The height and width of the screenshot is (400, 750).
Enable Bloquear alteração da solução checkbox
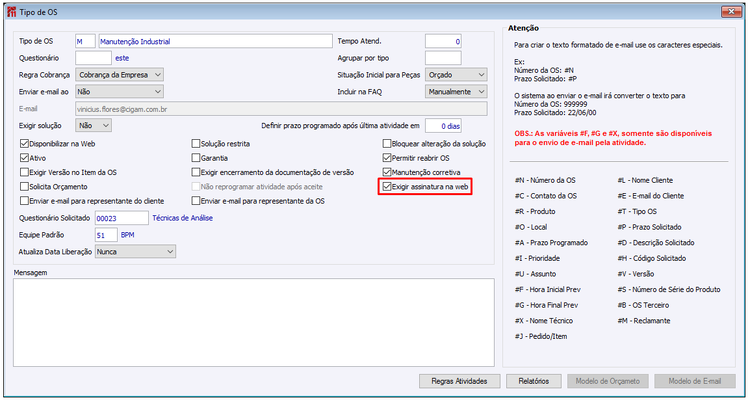387,144
